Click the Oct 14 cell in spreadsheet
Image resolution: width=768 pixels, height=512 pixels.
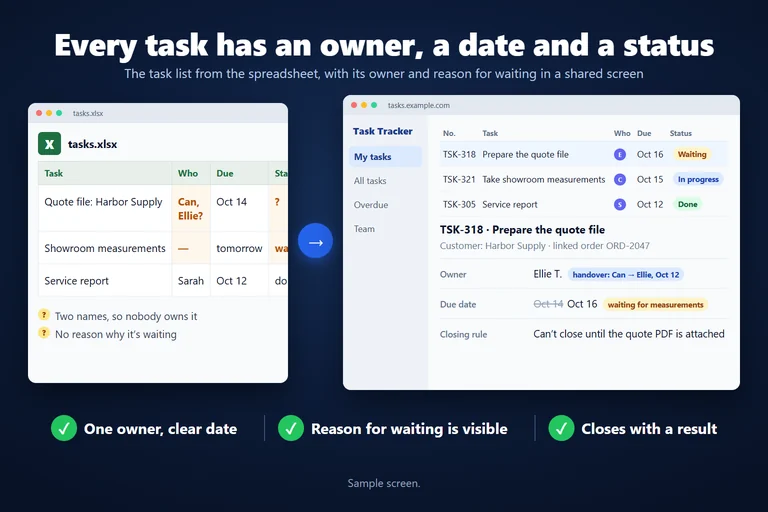[240, 208]
